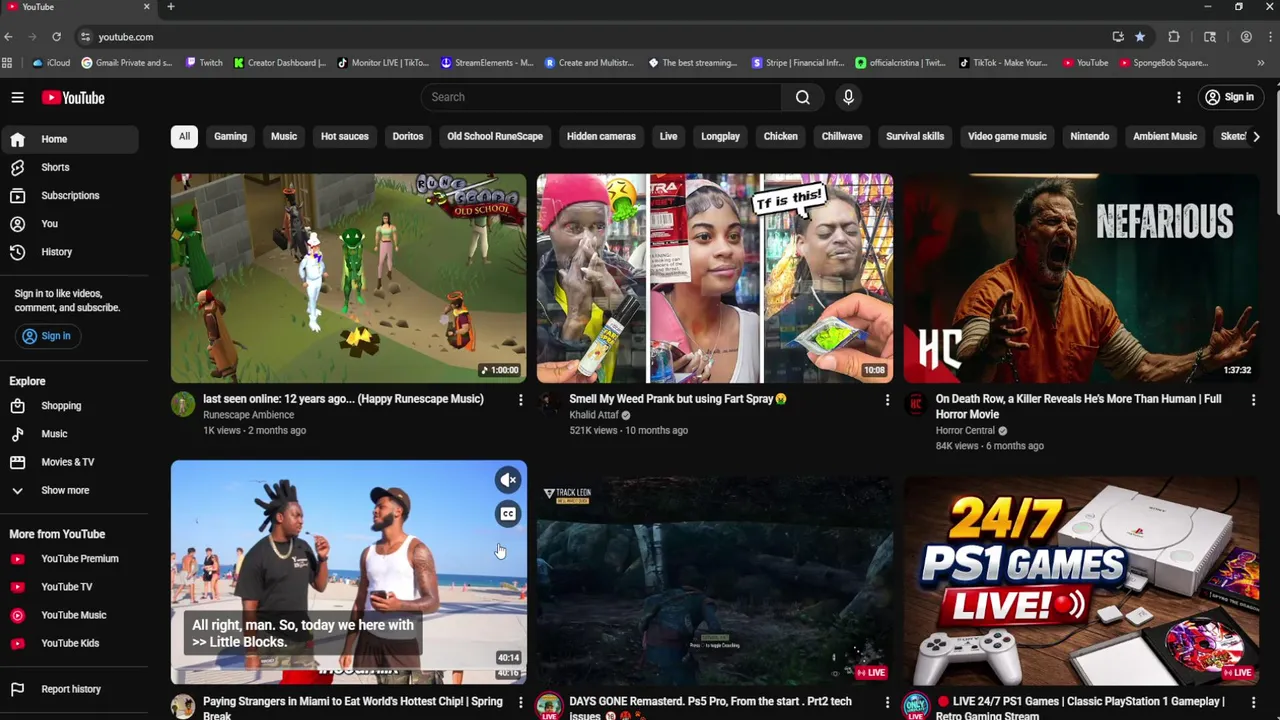
Task: Open the YouTube hamburger guide menu
Action: click(17, 97)
